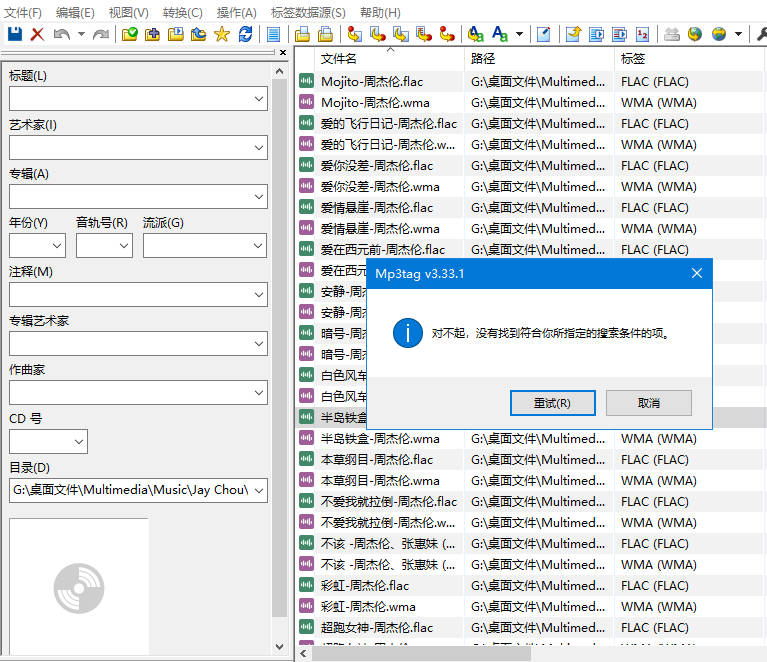Click the yellow star favorites icon
767x662 pixels.
[221, 34]
